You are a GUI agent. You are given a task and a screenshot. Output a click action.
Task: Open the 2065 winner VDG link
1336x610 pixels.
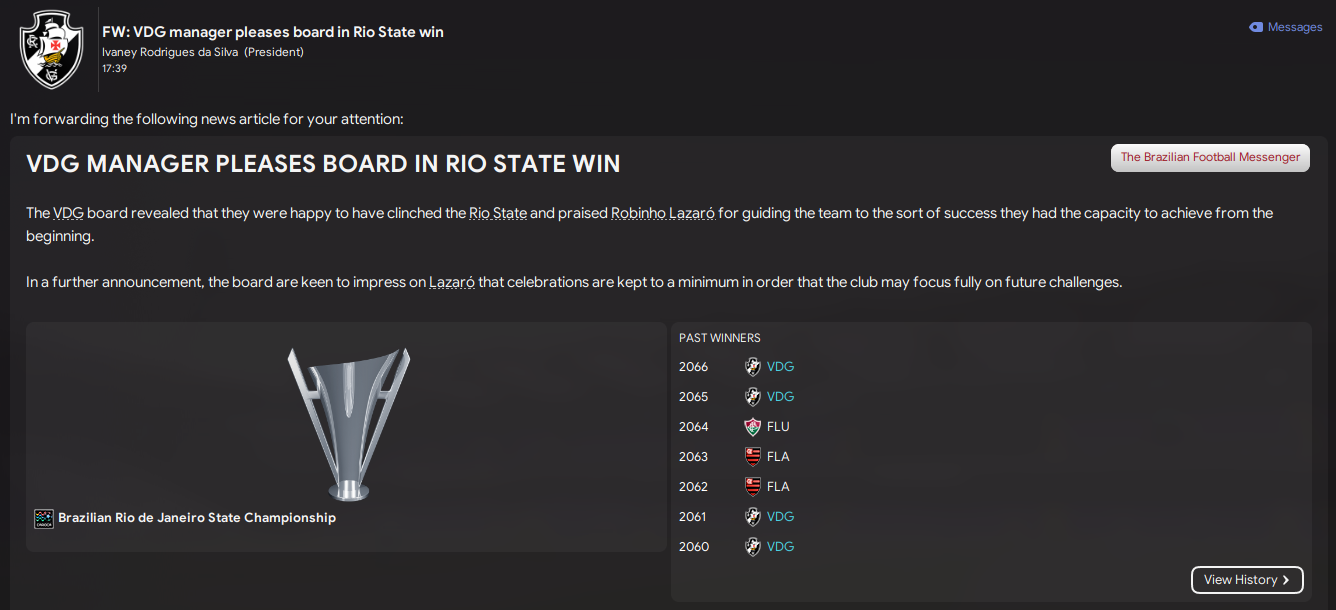point(780,397)
